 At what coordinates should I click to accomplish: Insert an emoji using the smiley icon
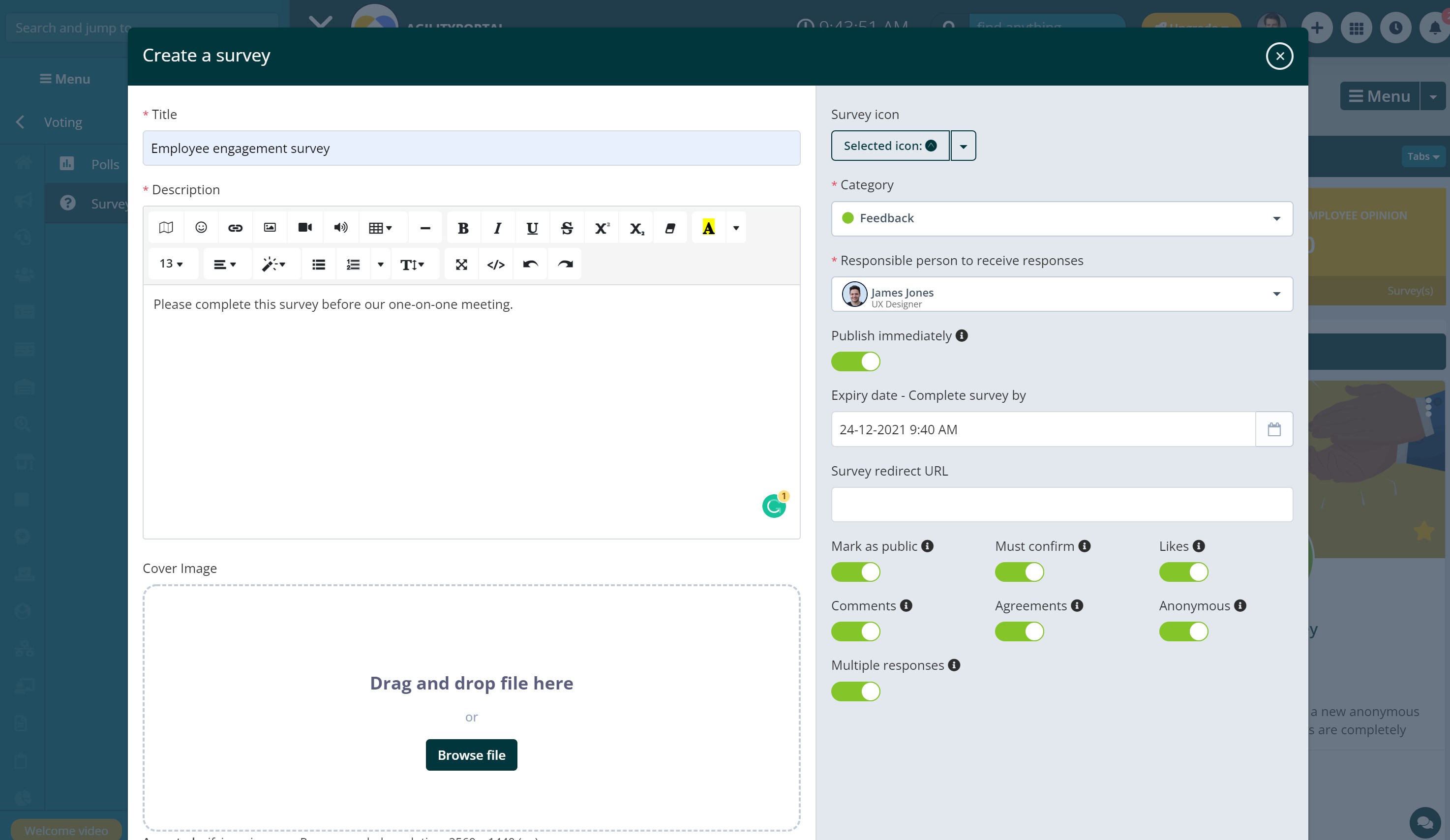(x=201, y=228)
